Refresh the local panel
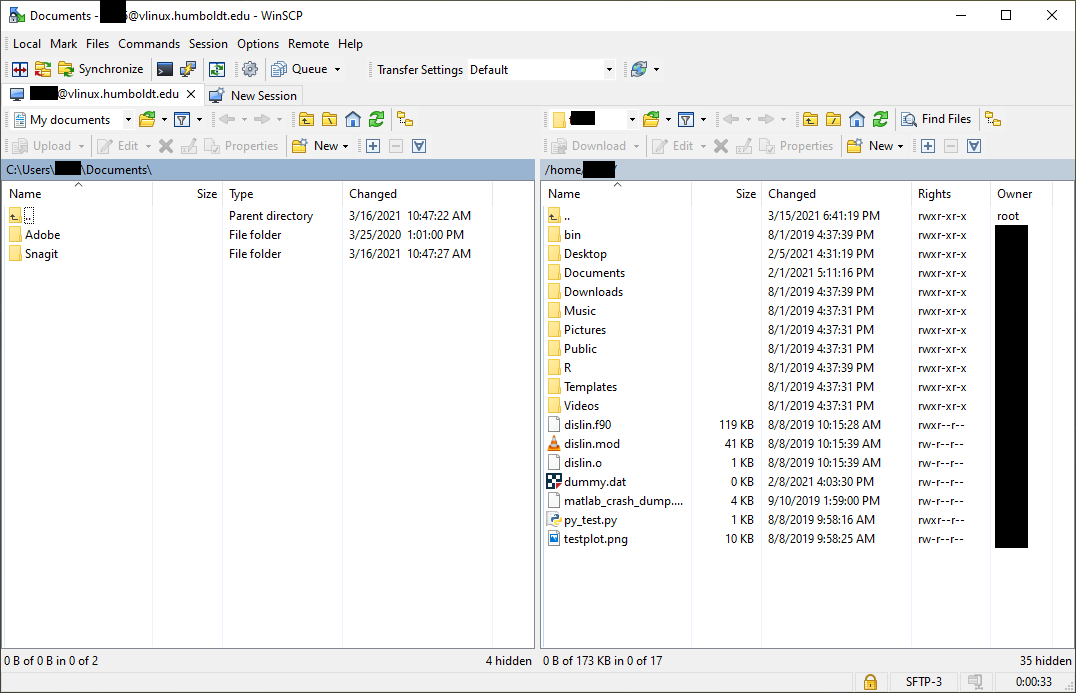Viewport: 1076px width, 693px height. click(x=376, y=119)
